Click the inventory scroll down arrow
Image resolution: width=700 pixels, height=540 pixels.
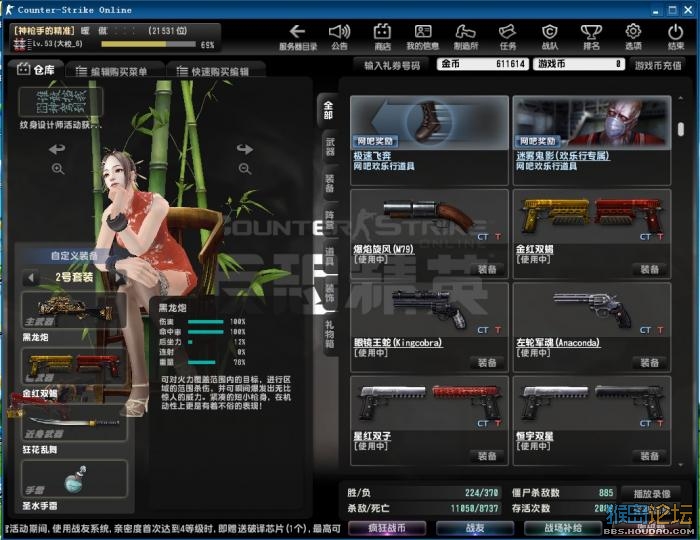pyautogui.click(x=680, y=465)
